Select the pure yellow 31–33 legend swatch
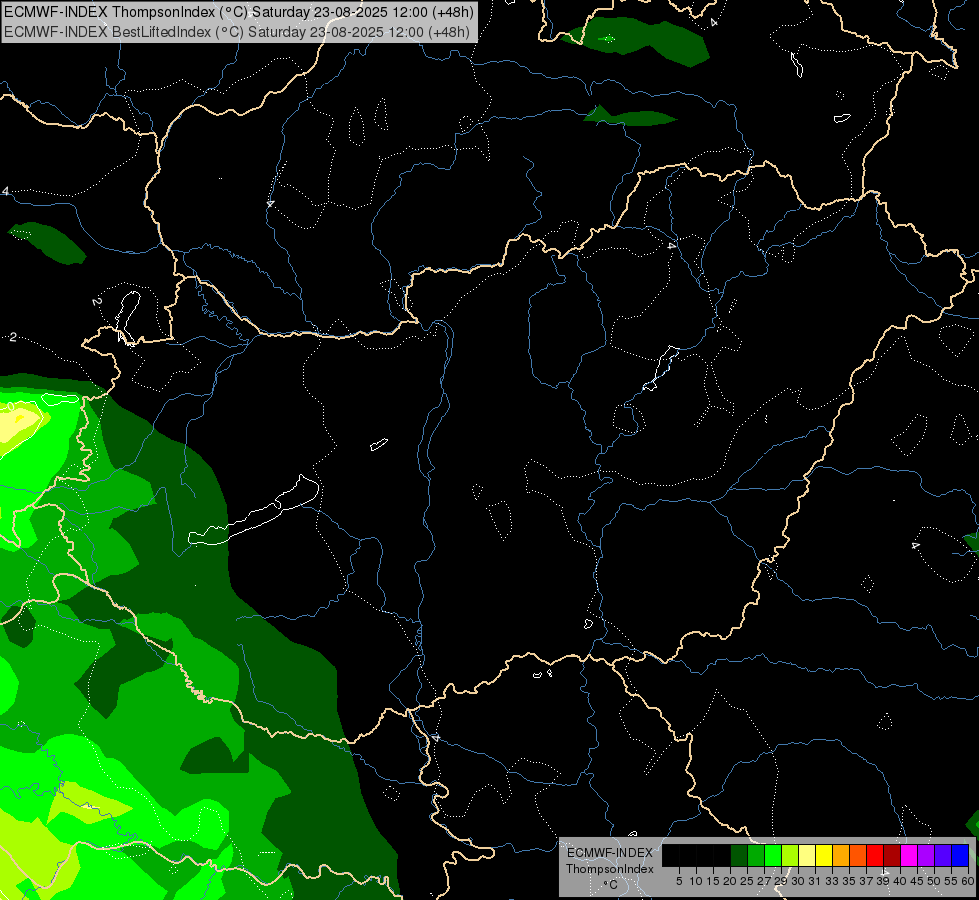The width and height of the screenshot is (979, 900). click(824, 855)
